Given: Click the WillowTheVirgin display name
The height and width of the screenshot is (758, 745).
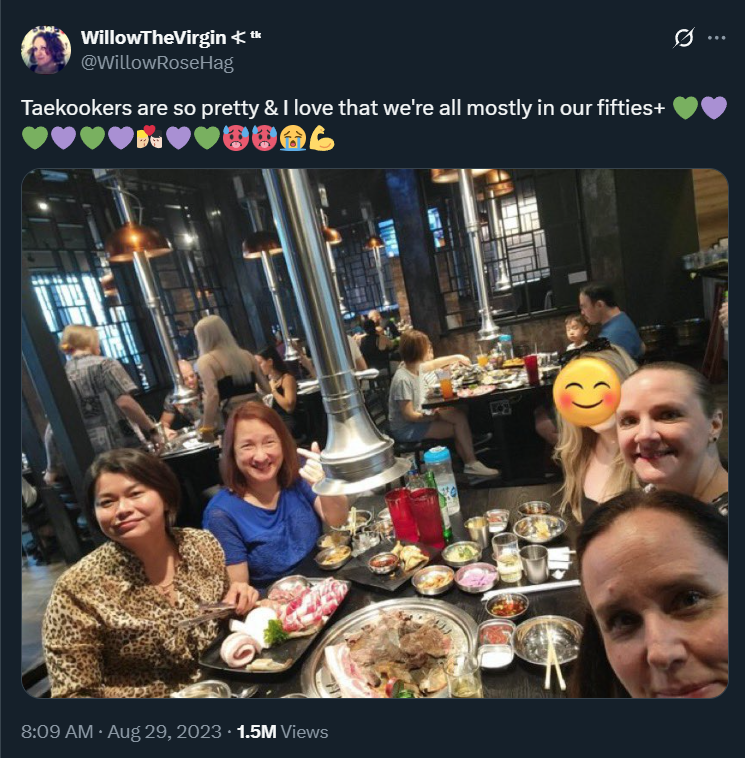Looking at the screenshot, I should click(154, 38).
